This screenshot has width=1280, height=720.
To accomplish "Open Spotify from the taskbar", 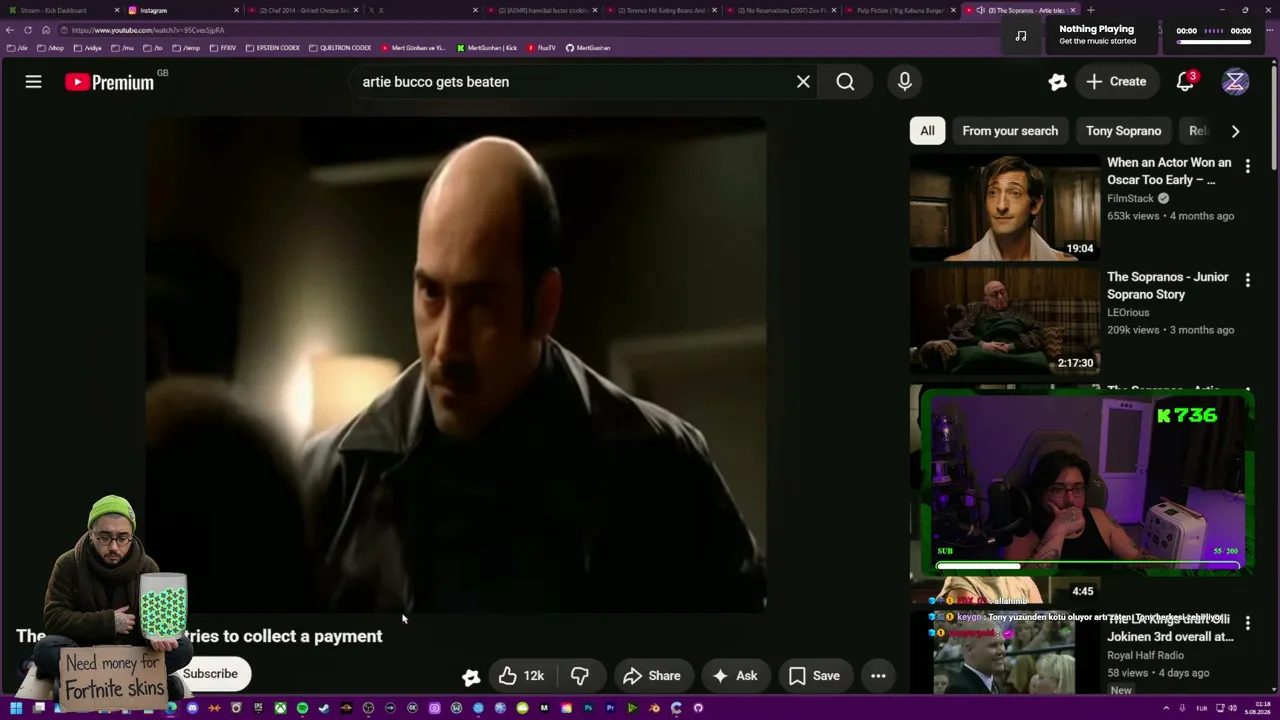I will 302,708.
